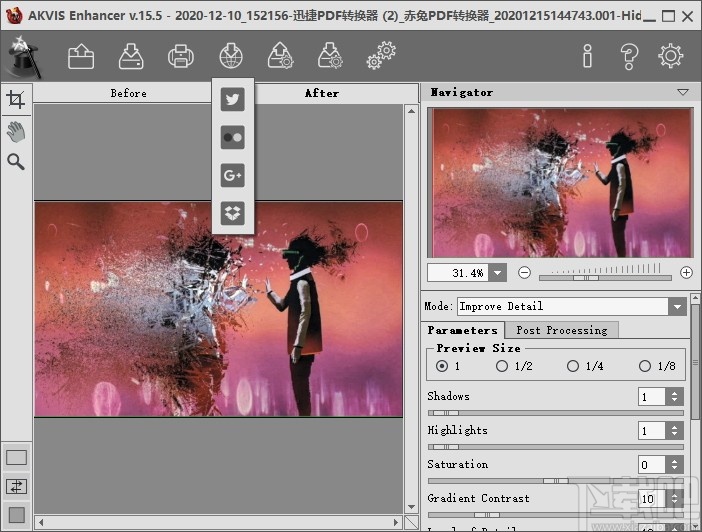Click the Shadows slider
The height and width of the screenshot is (532, 702).
556,413
